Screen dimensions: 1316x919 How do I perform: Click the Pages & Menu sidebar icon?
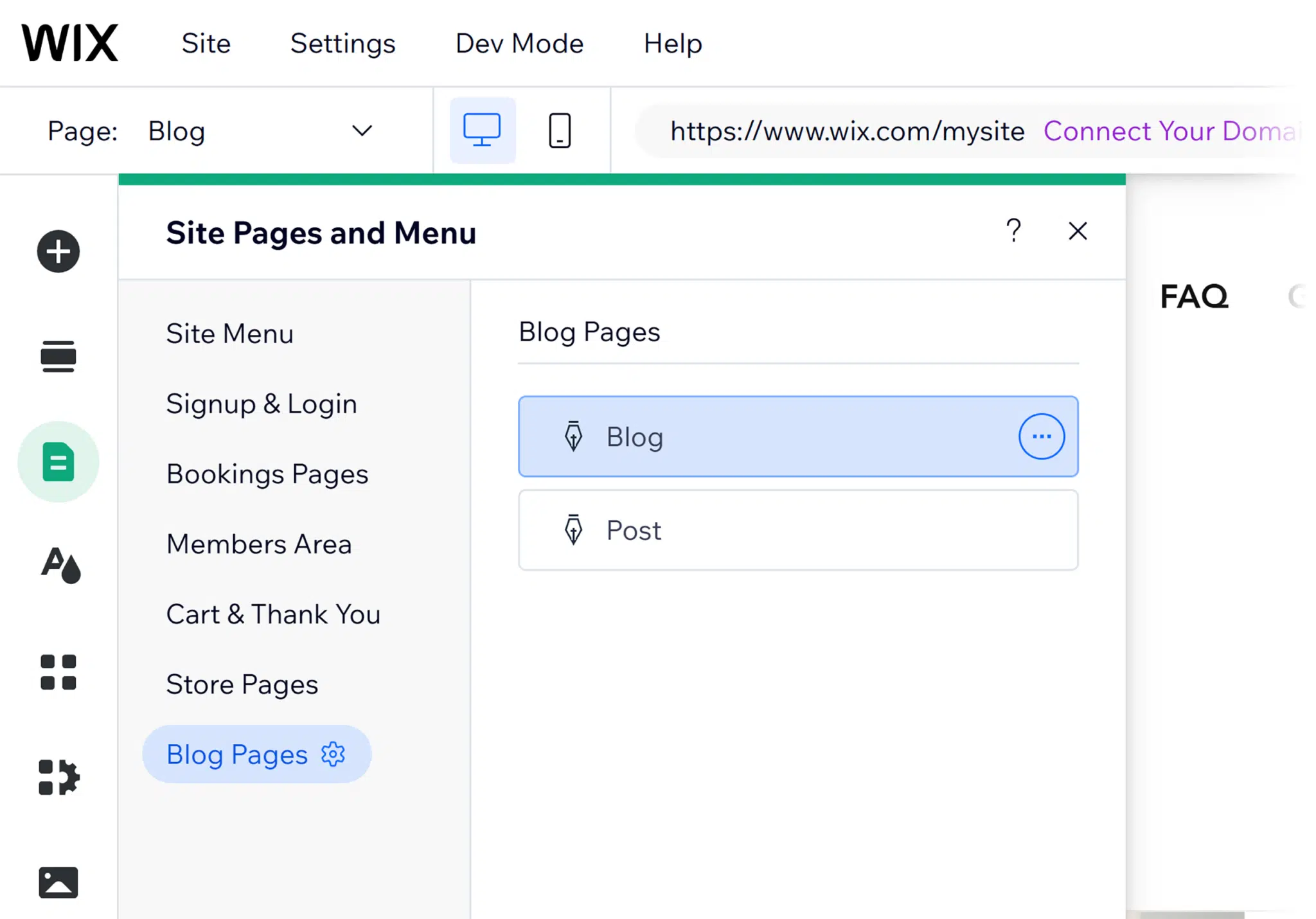pyautogui.click(x=58, y=461)
